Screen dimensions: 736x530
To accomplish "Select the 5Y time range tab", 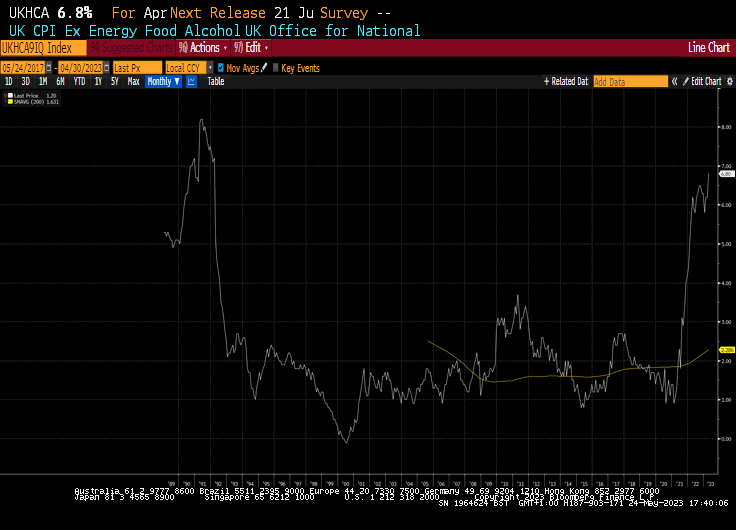I will pyautogui.click(x=115, y=82).
